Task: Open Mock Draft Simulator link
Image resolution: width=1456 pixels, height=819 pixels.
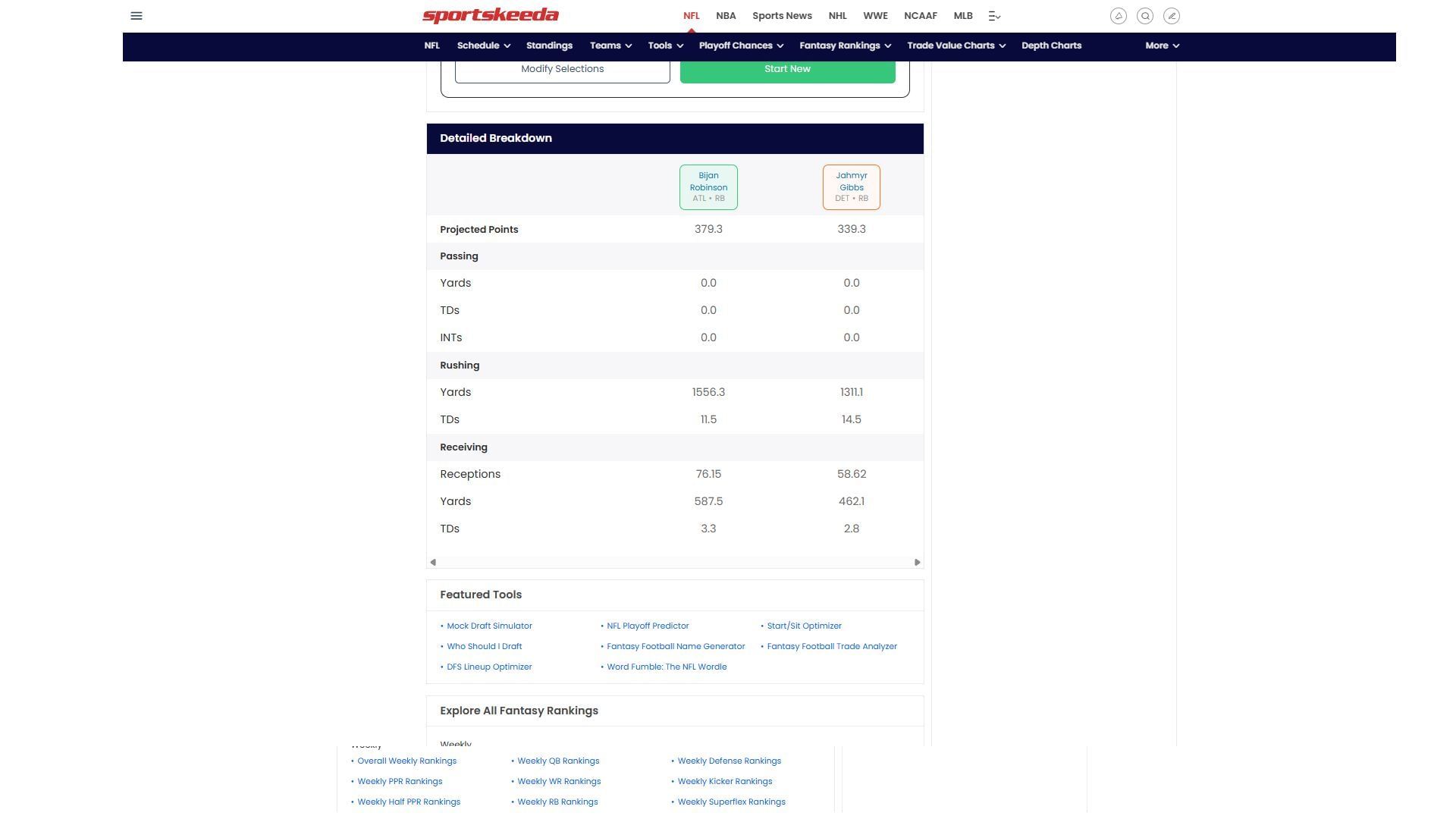Action: 489,626
